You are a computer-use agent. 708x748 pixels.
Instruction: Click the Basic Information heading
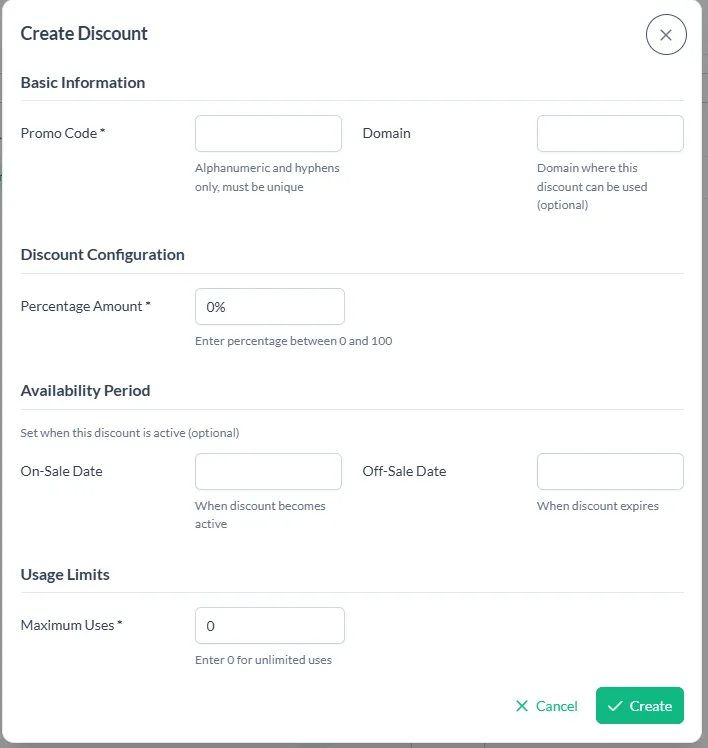[83, 83]
